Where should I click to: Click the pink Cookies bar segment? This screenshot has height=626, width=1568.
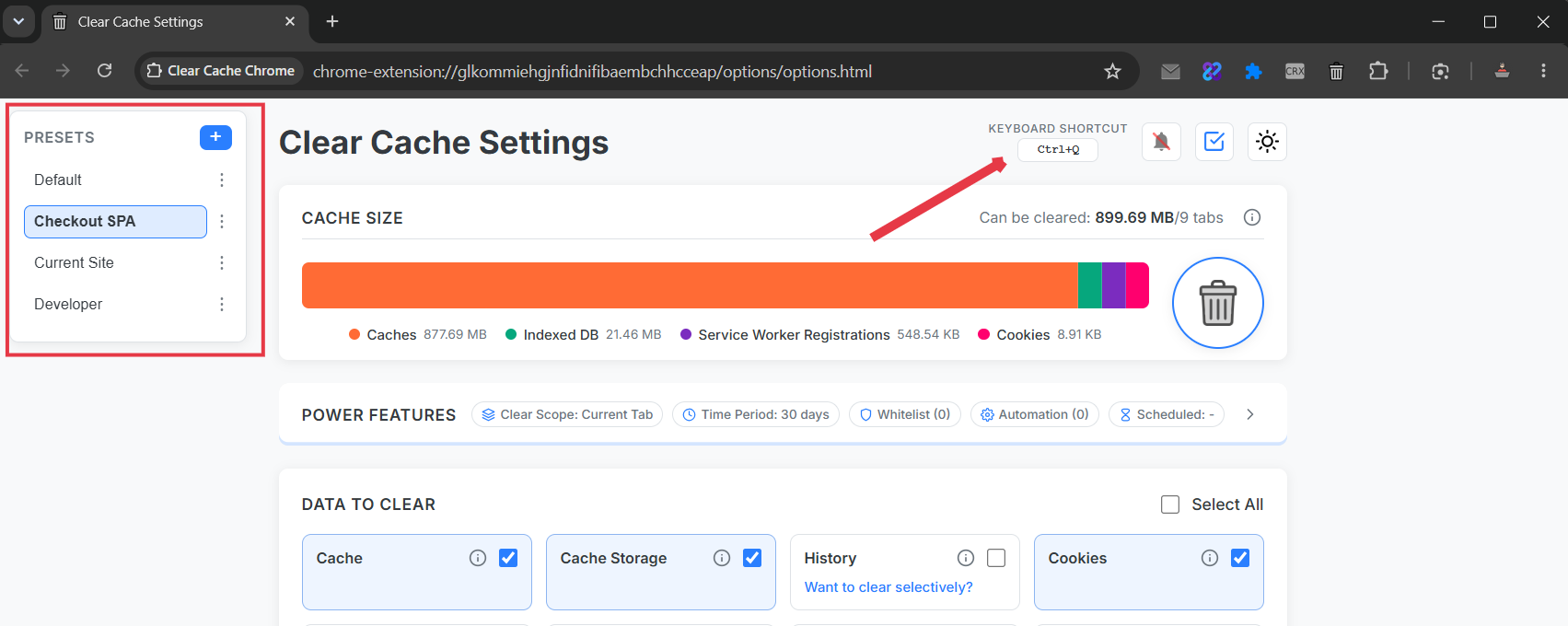tap(1137, 285)
